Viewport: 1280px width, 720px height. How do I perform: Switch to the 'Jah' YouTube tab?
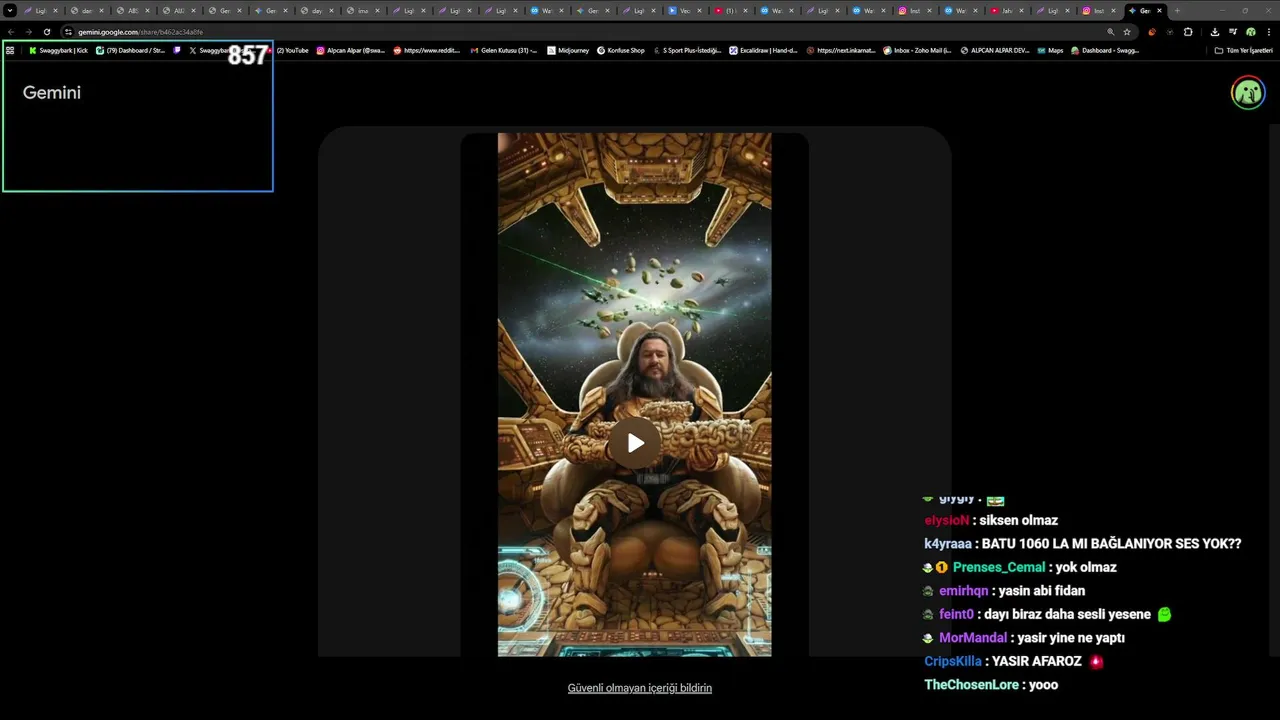coord(1006,11)
